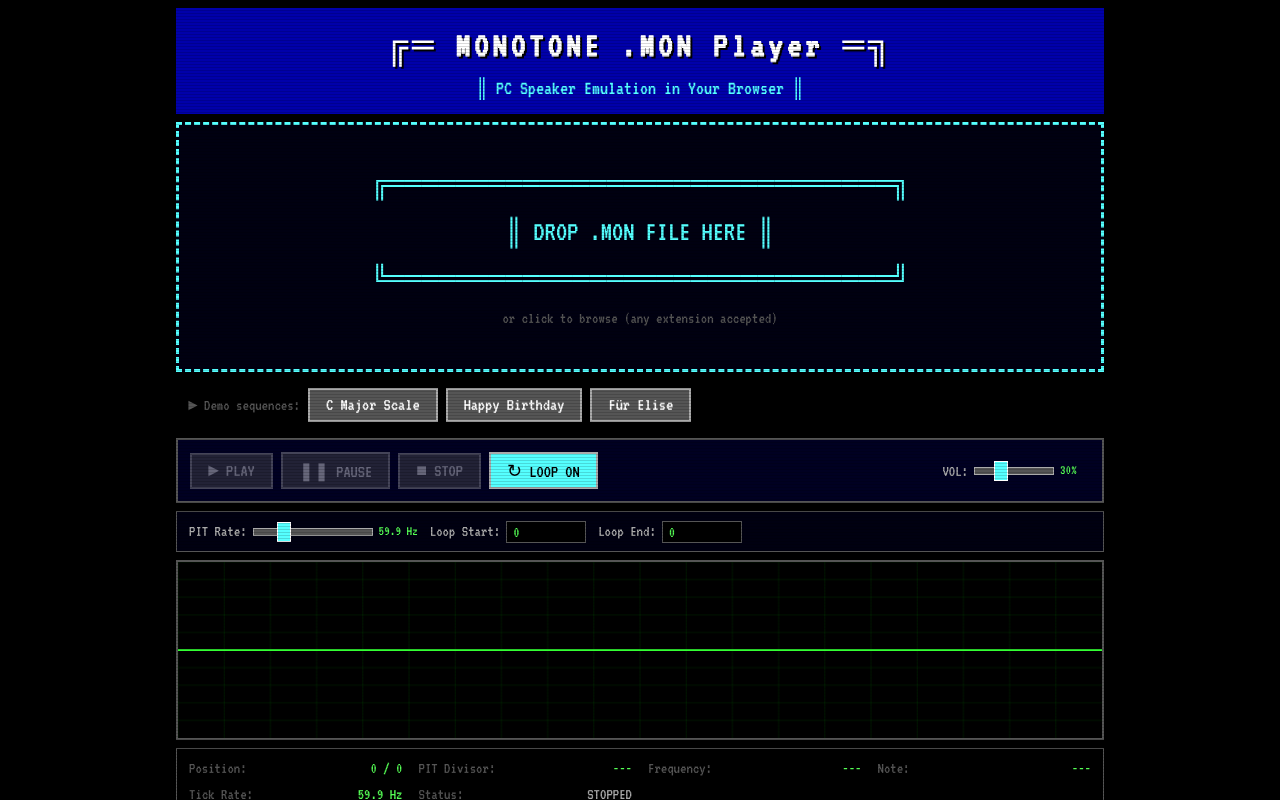Click the Demo sequences arrow icon
The image size is (1280, 800).
(192, 405)
